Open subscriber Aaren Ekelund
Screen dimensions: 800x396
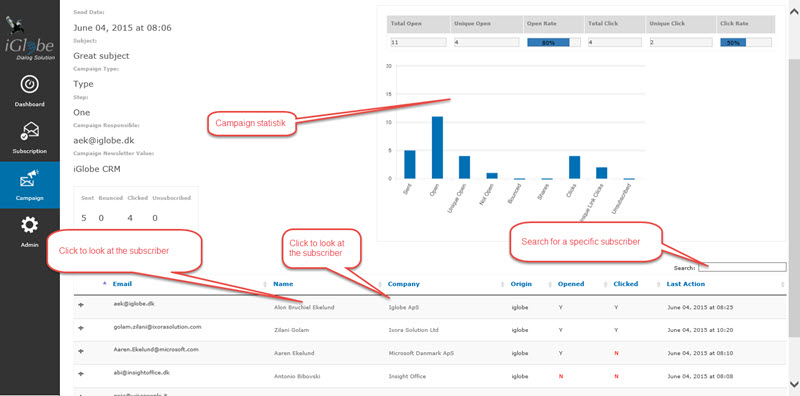(294, 353)
